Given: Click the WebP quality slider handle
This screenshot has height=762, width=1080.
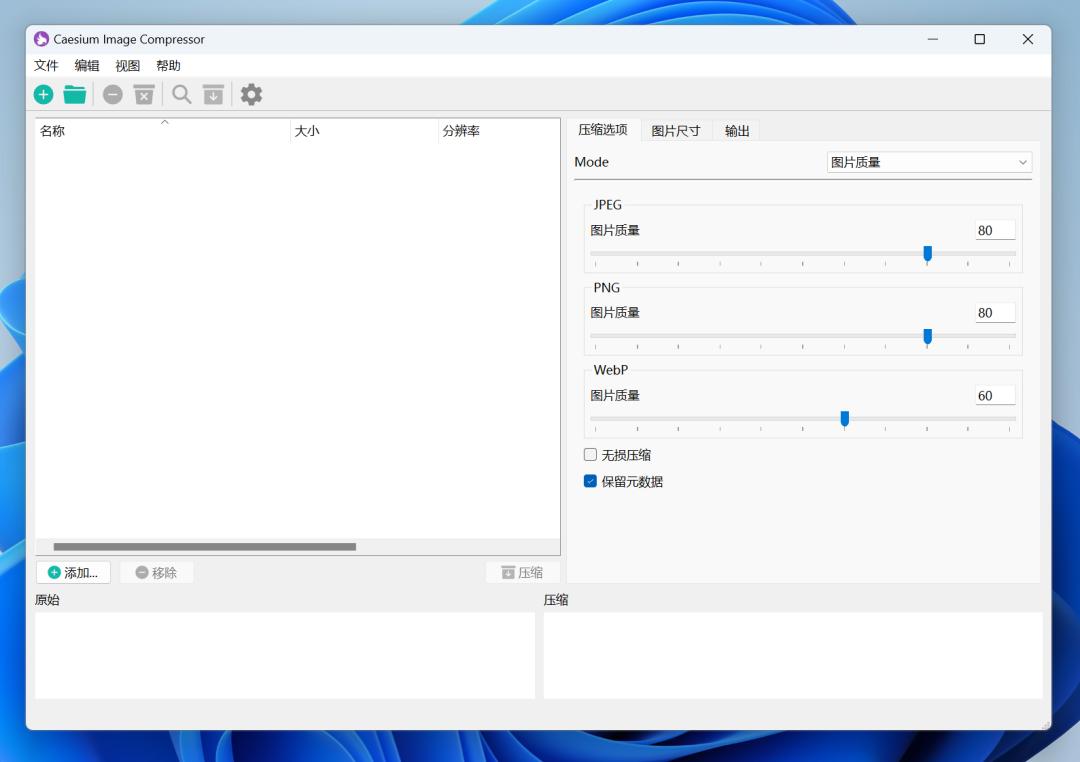Looking at the screenshot, I should coord(845,419).
